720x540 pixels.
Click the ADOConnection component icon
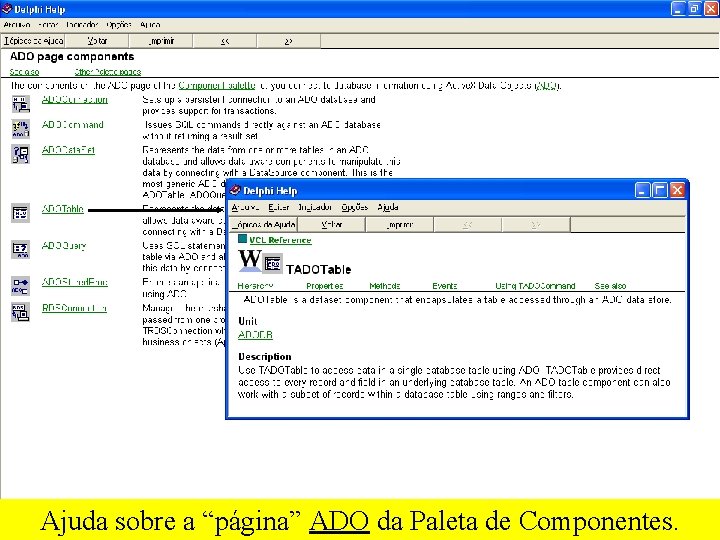point(21,104)
